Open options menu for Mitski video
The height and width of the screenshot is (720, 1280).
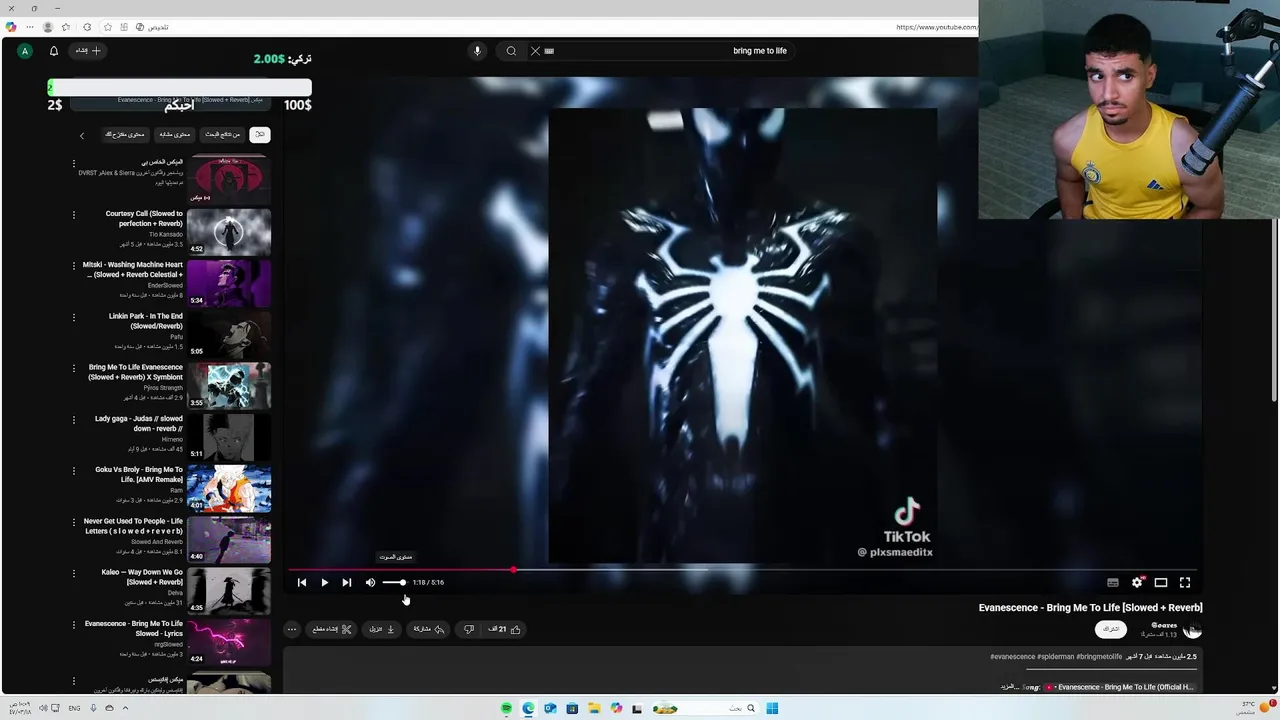(73, 266)
